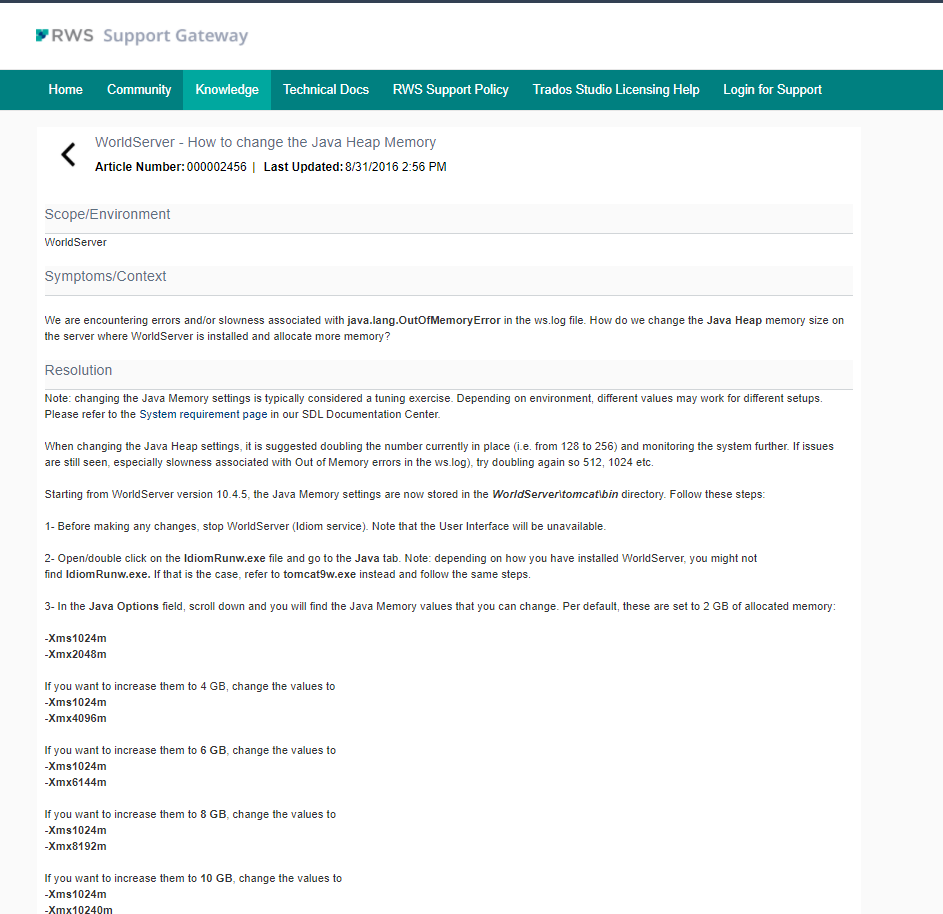943x914 pixels.
Task: Click the -Xmx2048m default value
Action: pos(75,654)
